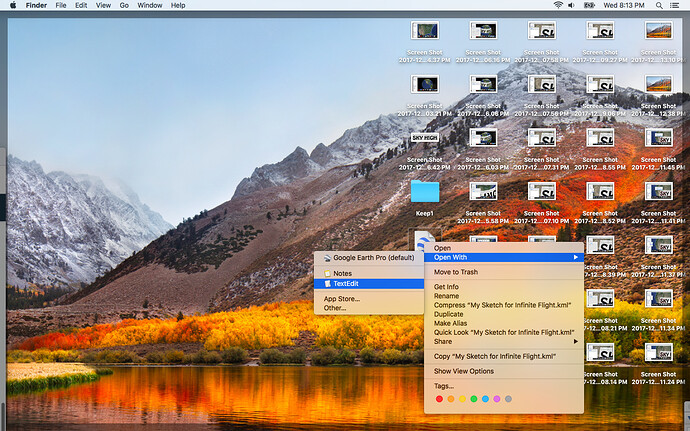
Task: Select the Screen Shot 11.41 PM file
Action: pyautogui.click(x=659, y=192)
